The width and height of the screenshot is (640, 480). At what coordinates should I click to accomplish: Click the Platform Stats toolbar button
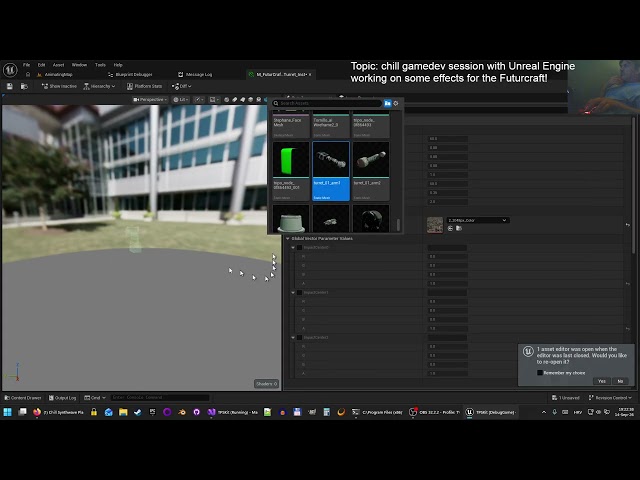[x=144, y=86]
